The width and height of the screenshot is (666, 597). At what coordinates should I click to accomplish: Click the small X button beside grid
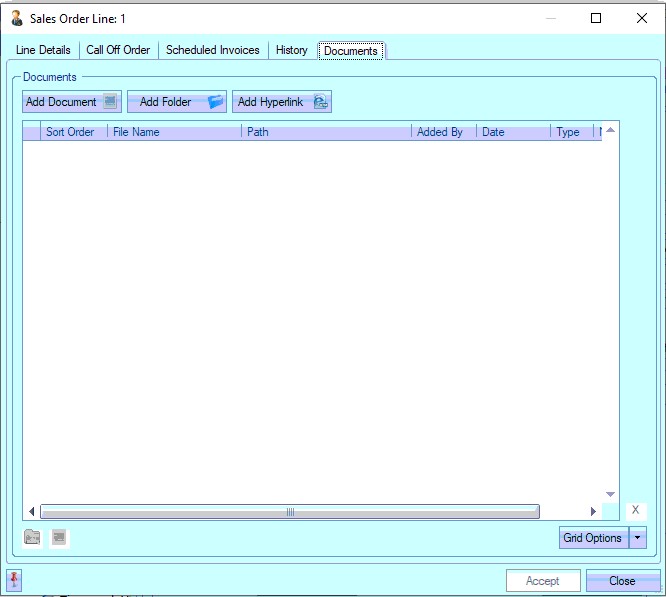tap(635, 510)
